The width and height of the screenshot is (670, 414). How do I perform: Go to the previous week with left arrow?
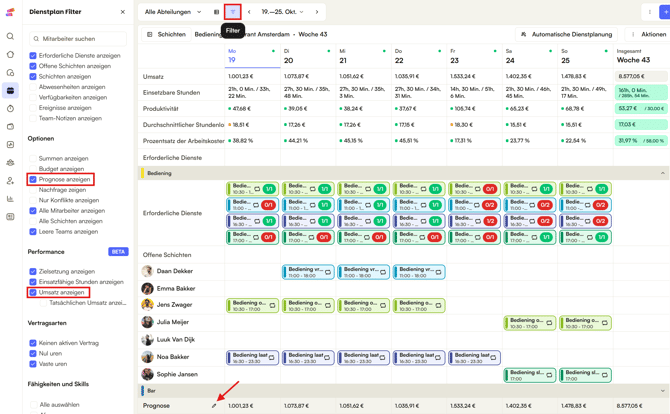pyautogui.click(x=249, y=12)
